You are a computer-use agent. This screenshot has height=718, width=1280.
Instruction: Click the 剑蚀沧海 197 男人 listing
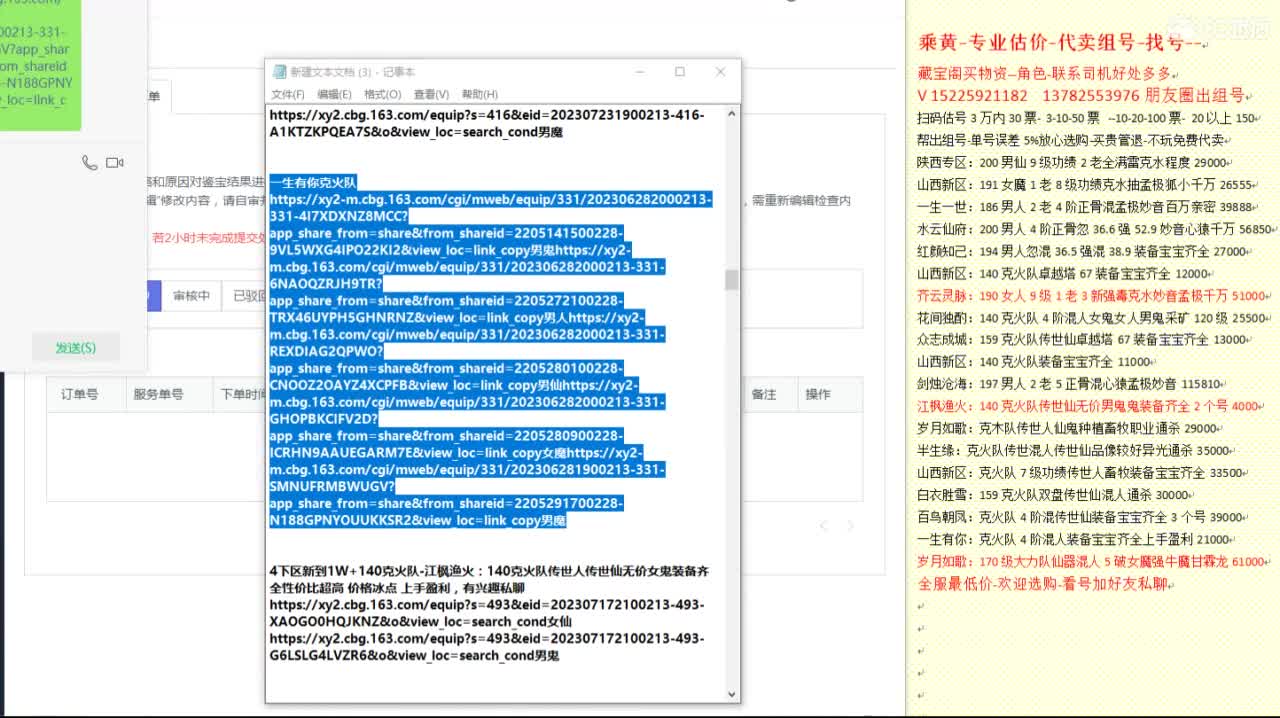1069,383
